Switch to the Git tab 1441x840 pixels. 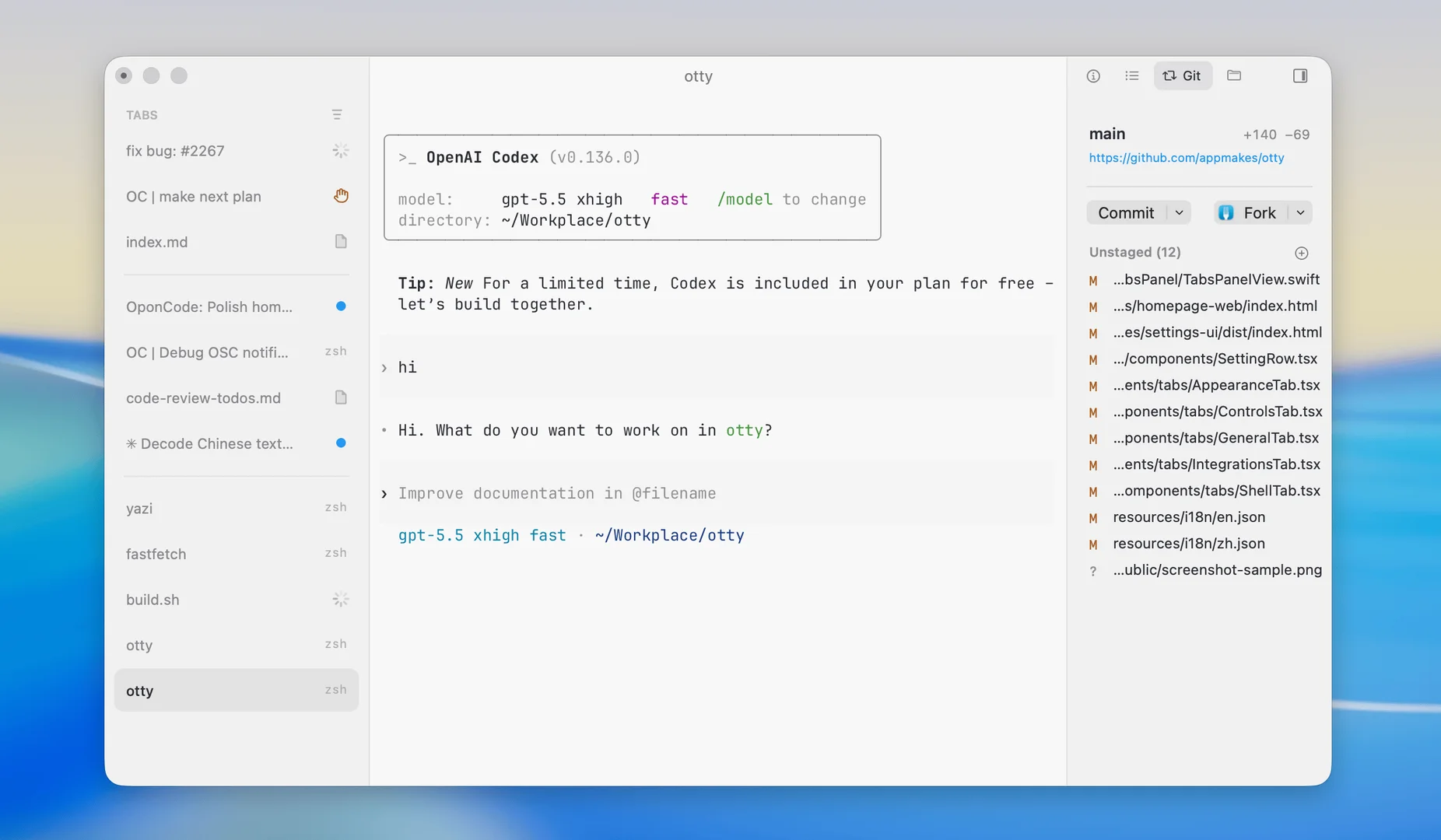click(x=1183, y=75)
